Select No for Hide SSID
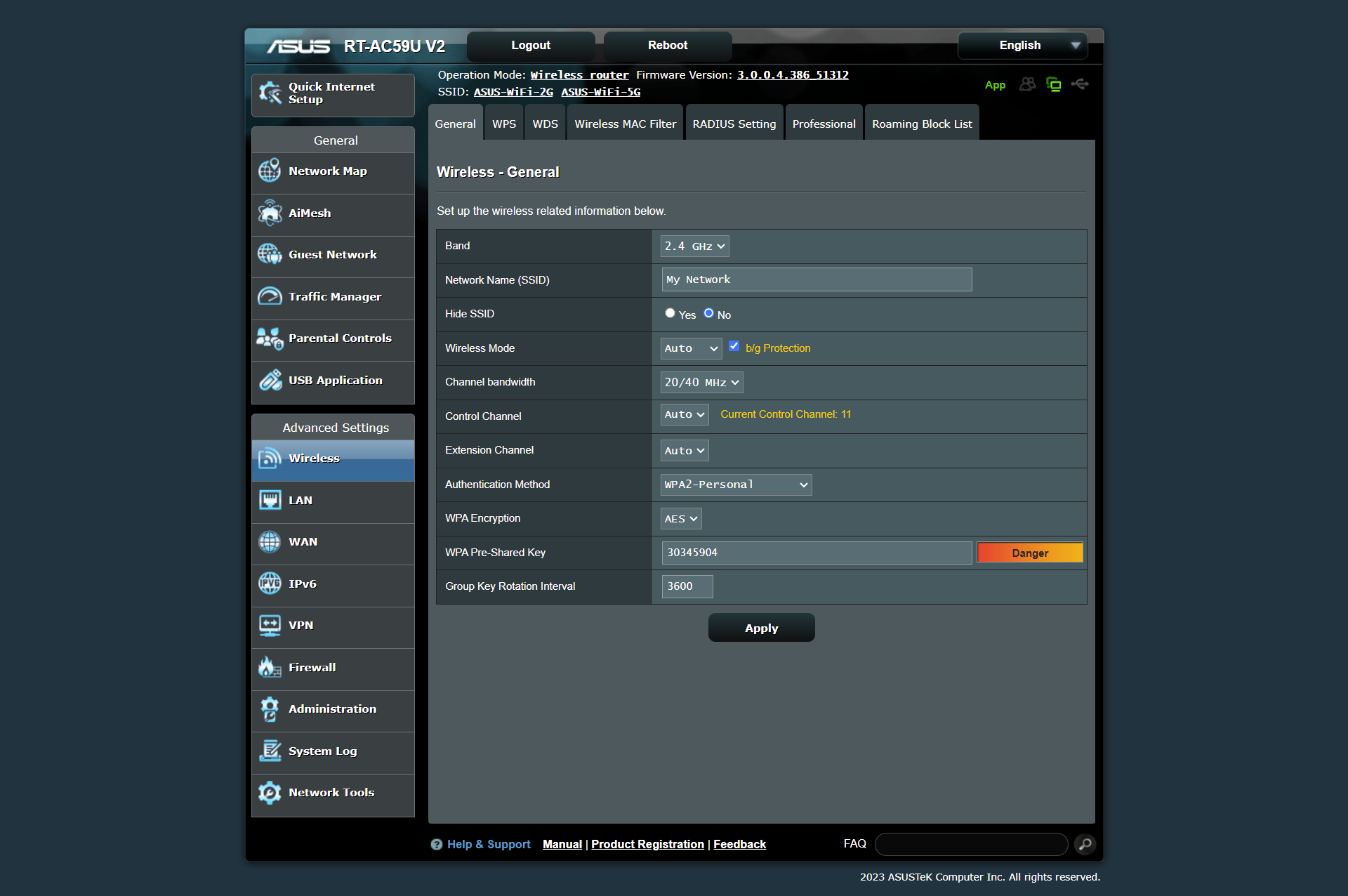Viewport: 1348px width, 896px height. pos(708,313)
